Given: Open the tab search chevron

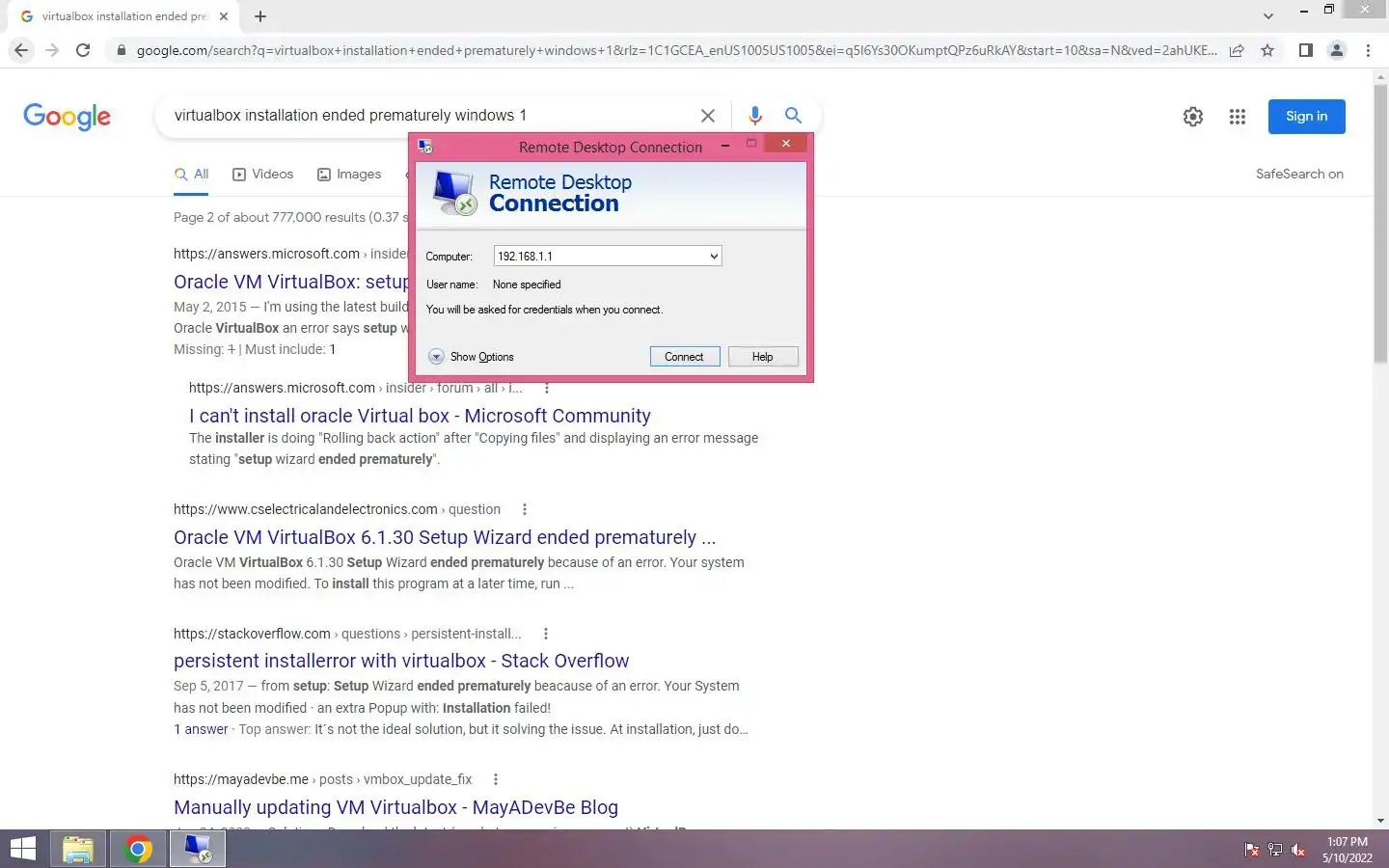Looking at the screenshot, I should click(x=1268, y=16).
